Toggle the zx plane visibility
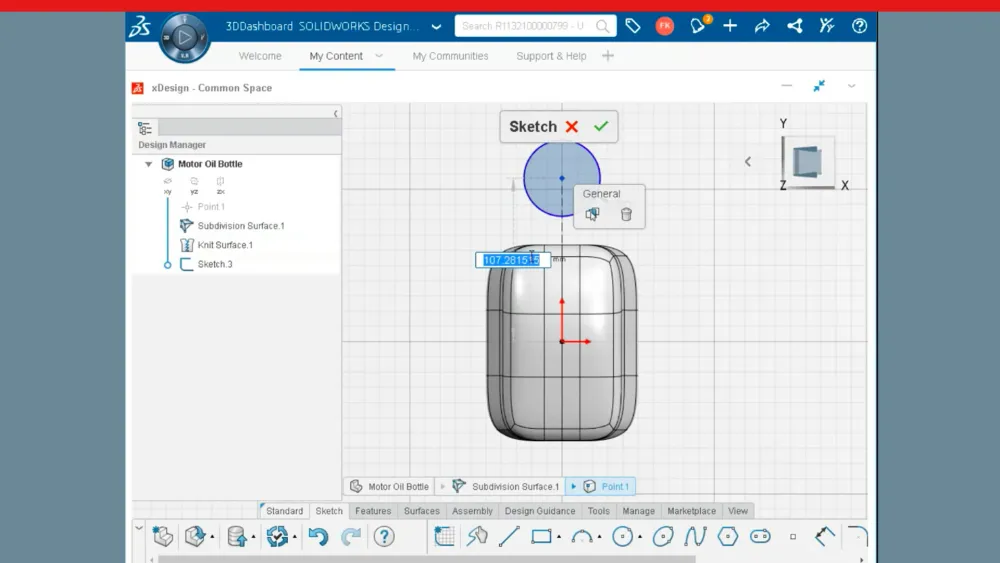Viewport: 1000px width, 563px height. [x=221, y=185]
